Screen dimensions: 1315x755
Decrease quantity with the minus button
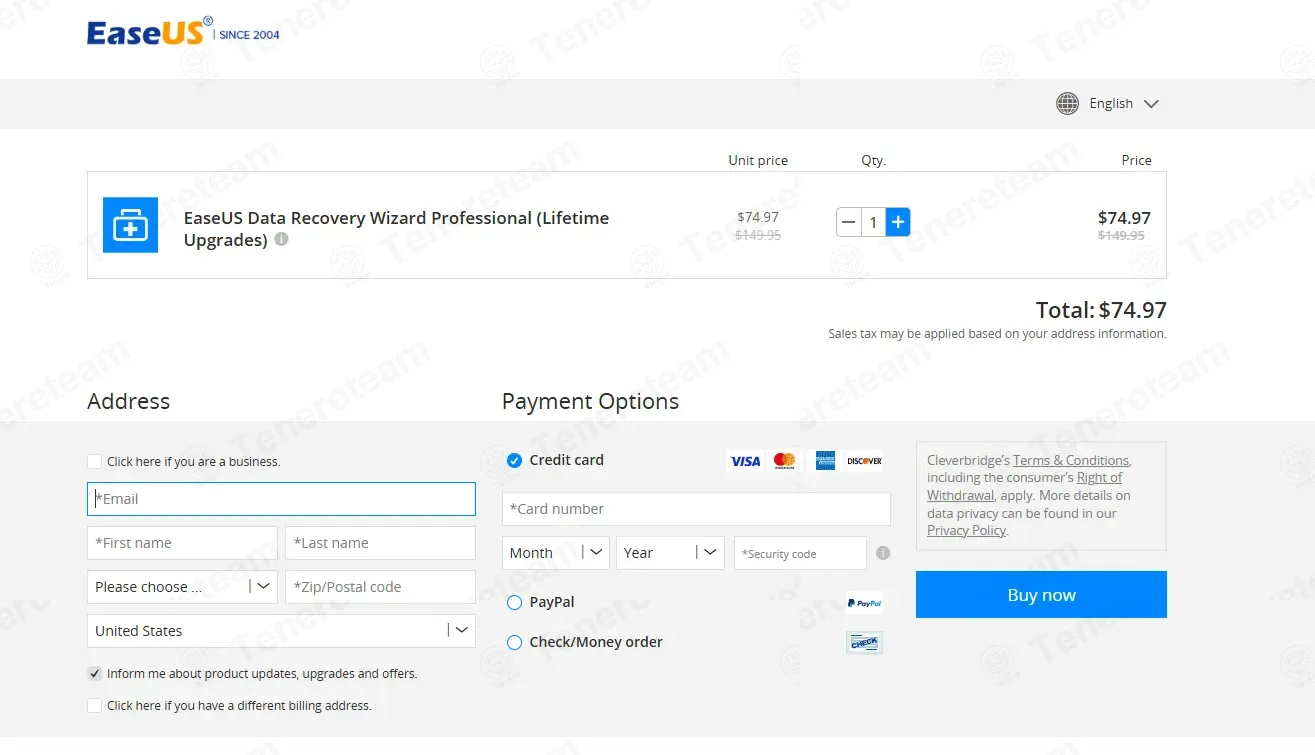(x=848, y=222)
